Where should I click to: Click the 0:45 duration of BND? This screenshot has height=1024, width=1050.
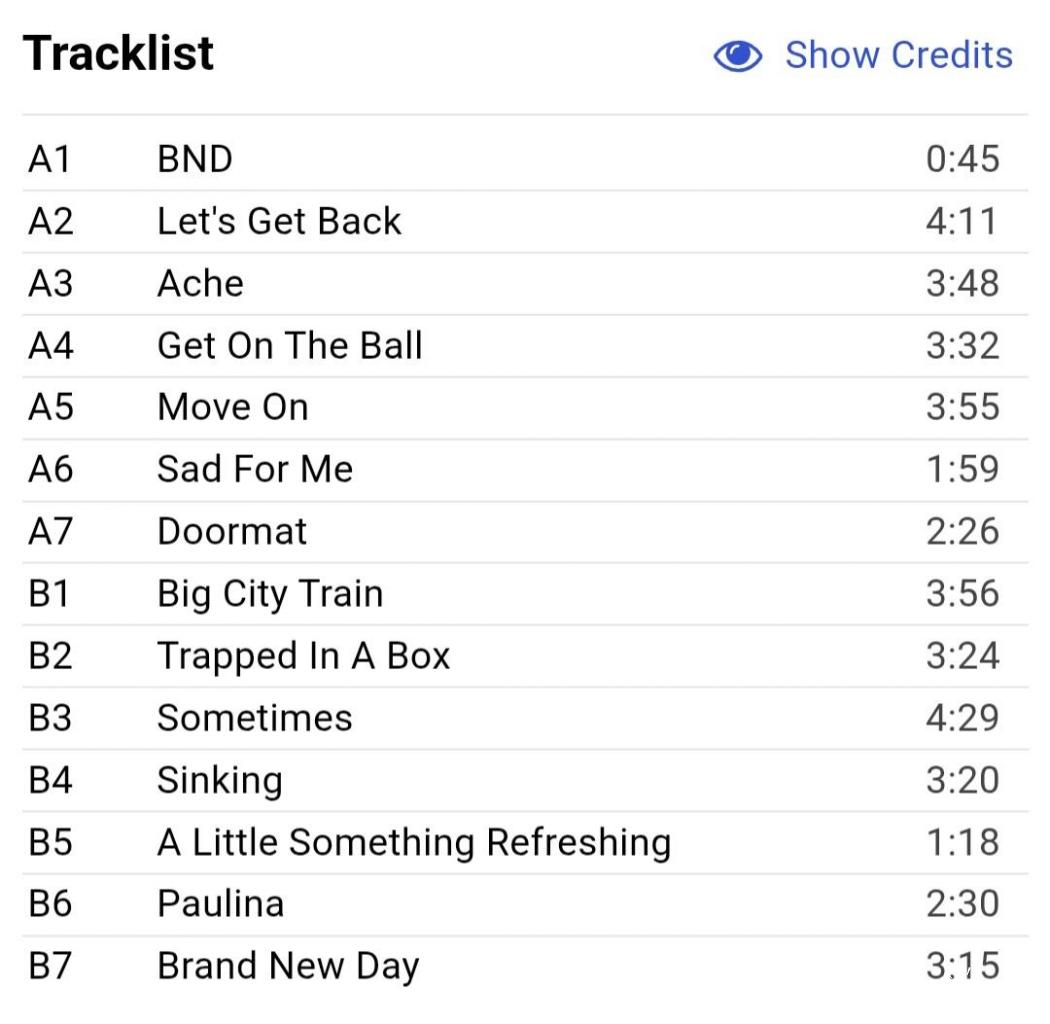pyautogui.click(x=962, y=159)
